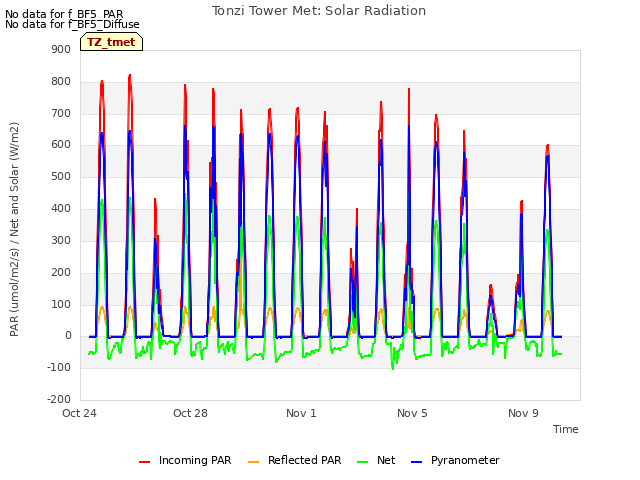
Task: Click the 300 y-axis tick label
Action: coord(61,240)
